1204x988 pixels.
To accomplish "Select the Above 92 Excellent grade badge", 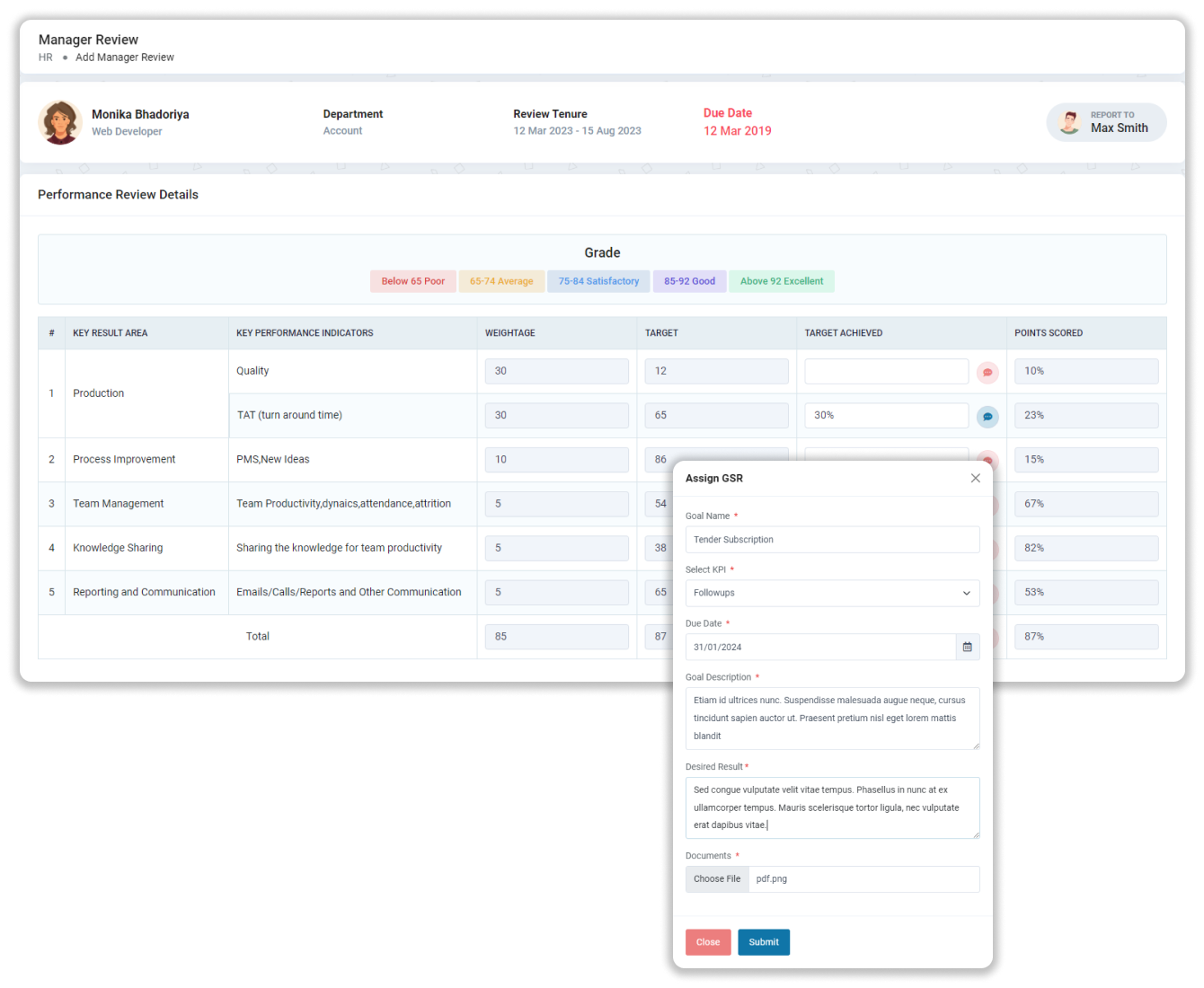I will tap(781, 281).
